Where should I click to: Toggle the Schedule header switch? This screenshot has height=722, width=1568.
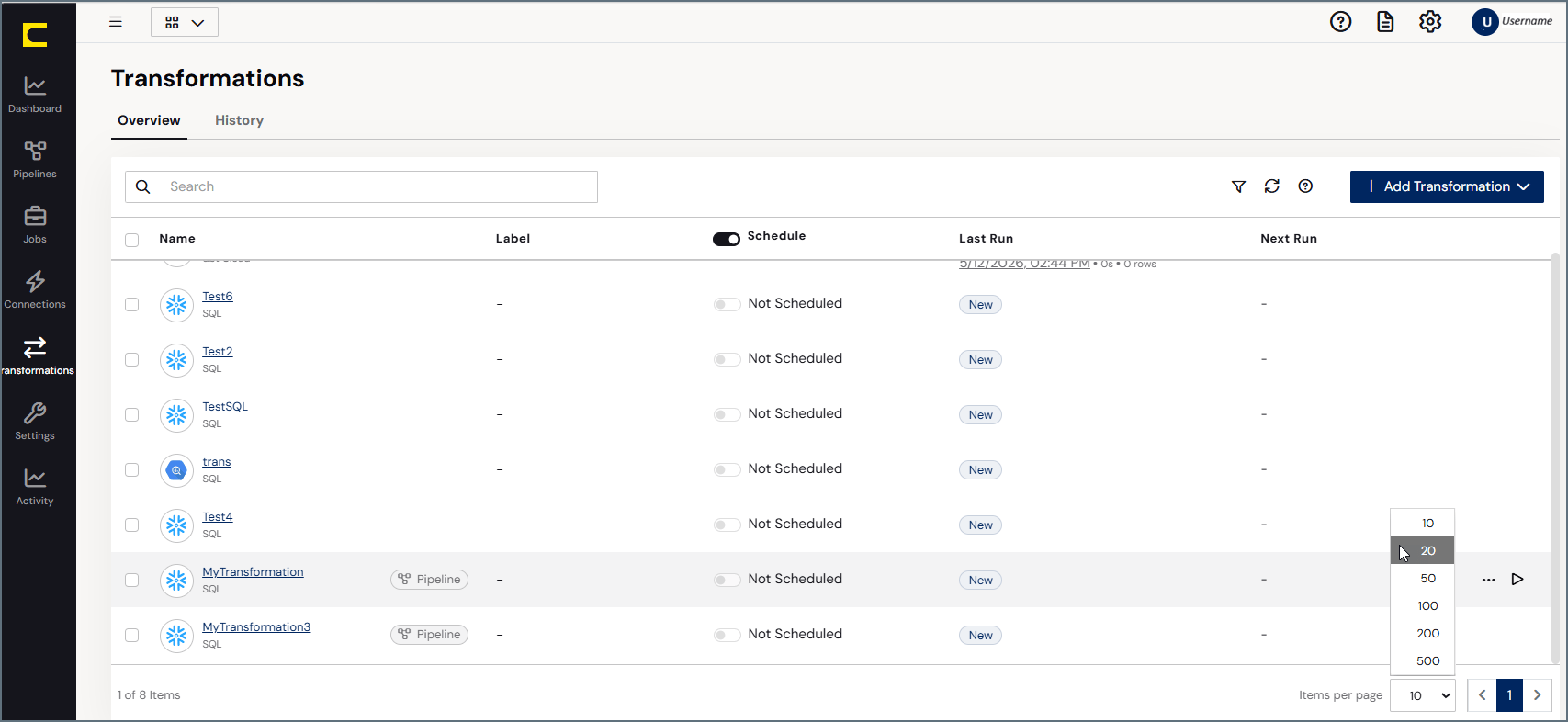727,239
